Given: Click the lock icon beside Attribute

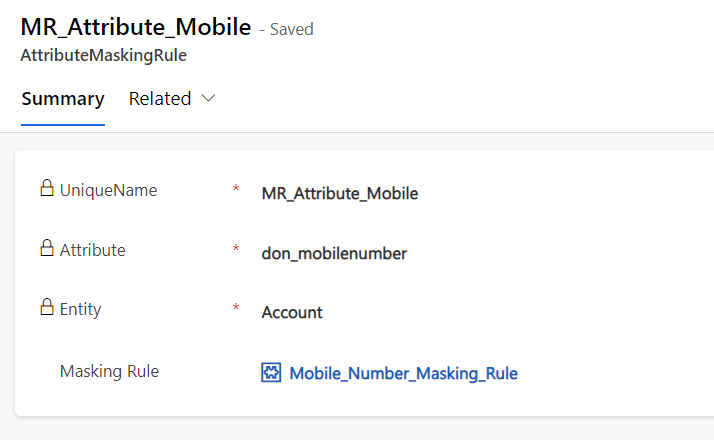Looking at the screenshot, I should 46,249.
